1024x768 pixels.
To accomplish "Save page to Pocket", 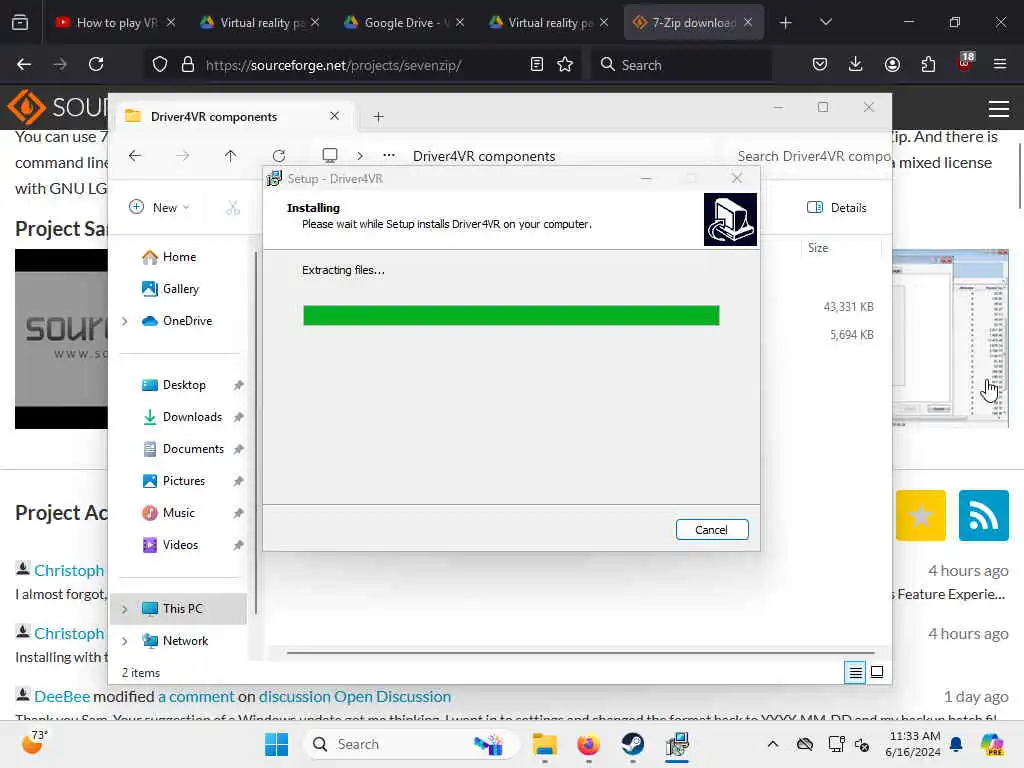I will point(820,65).
